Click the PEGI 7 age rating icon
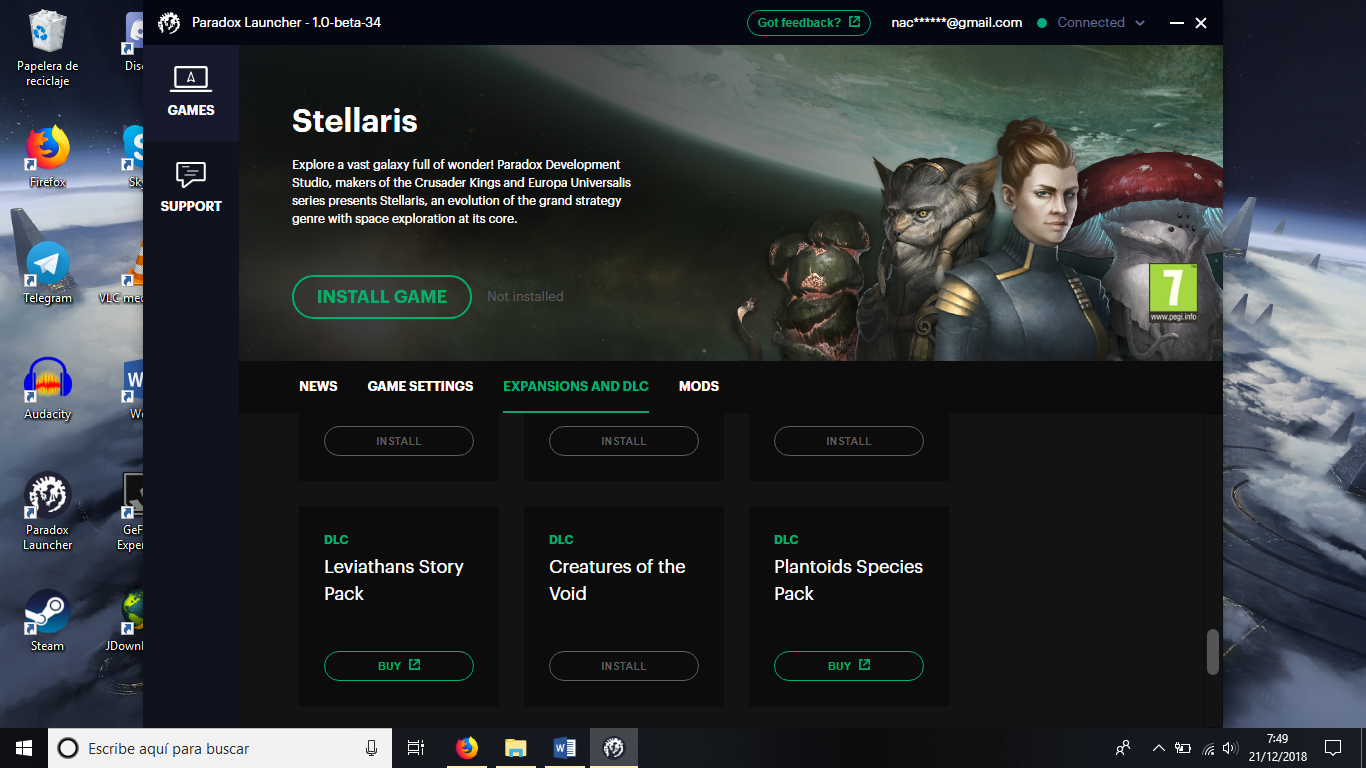This screenshot has width=1366, height=768. click(x=1172, y=293)
